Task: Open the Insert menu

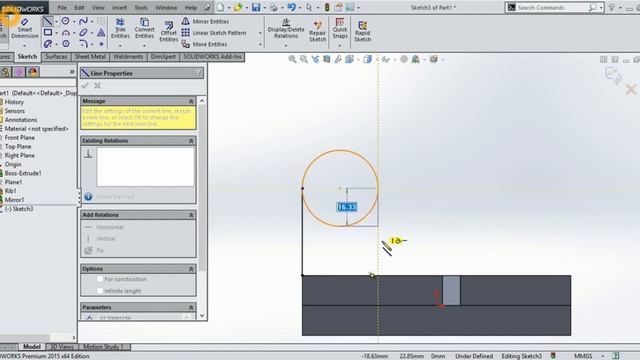Action: (x=119, y=7)
